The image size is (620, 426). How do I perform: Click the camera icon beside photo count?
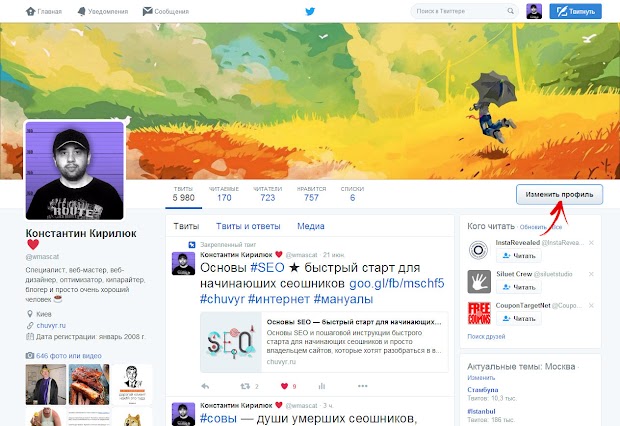click(x=30, y=356)
